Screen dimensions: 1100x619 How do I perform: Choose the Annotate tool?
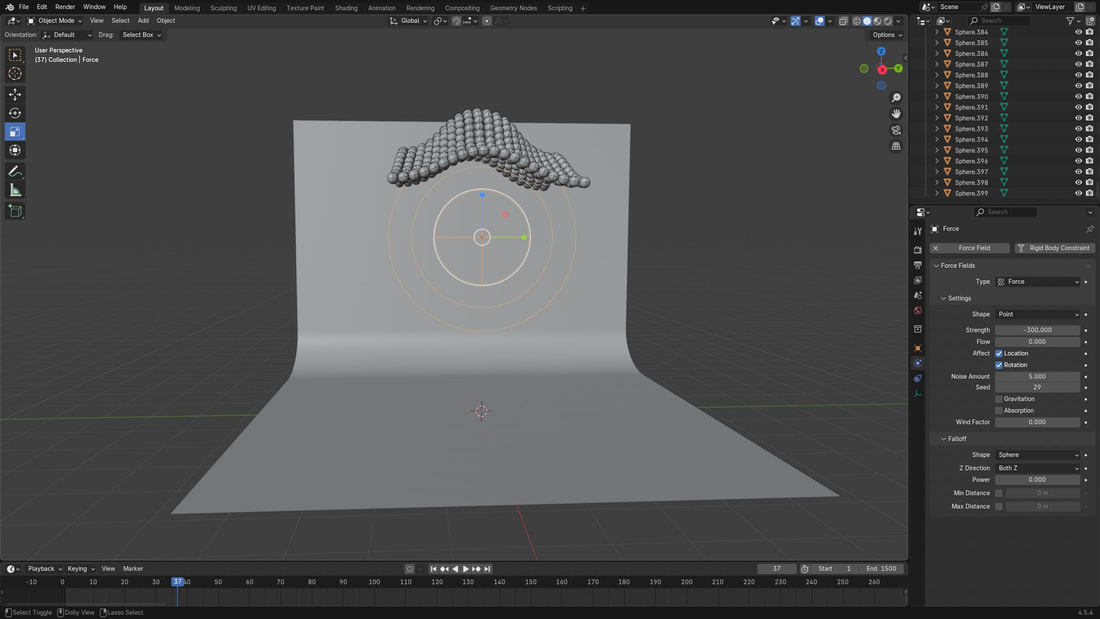pos(15,171)
